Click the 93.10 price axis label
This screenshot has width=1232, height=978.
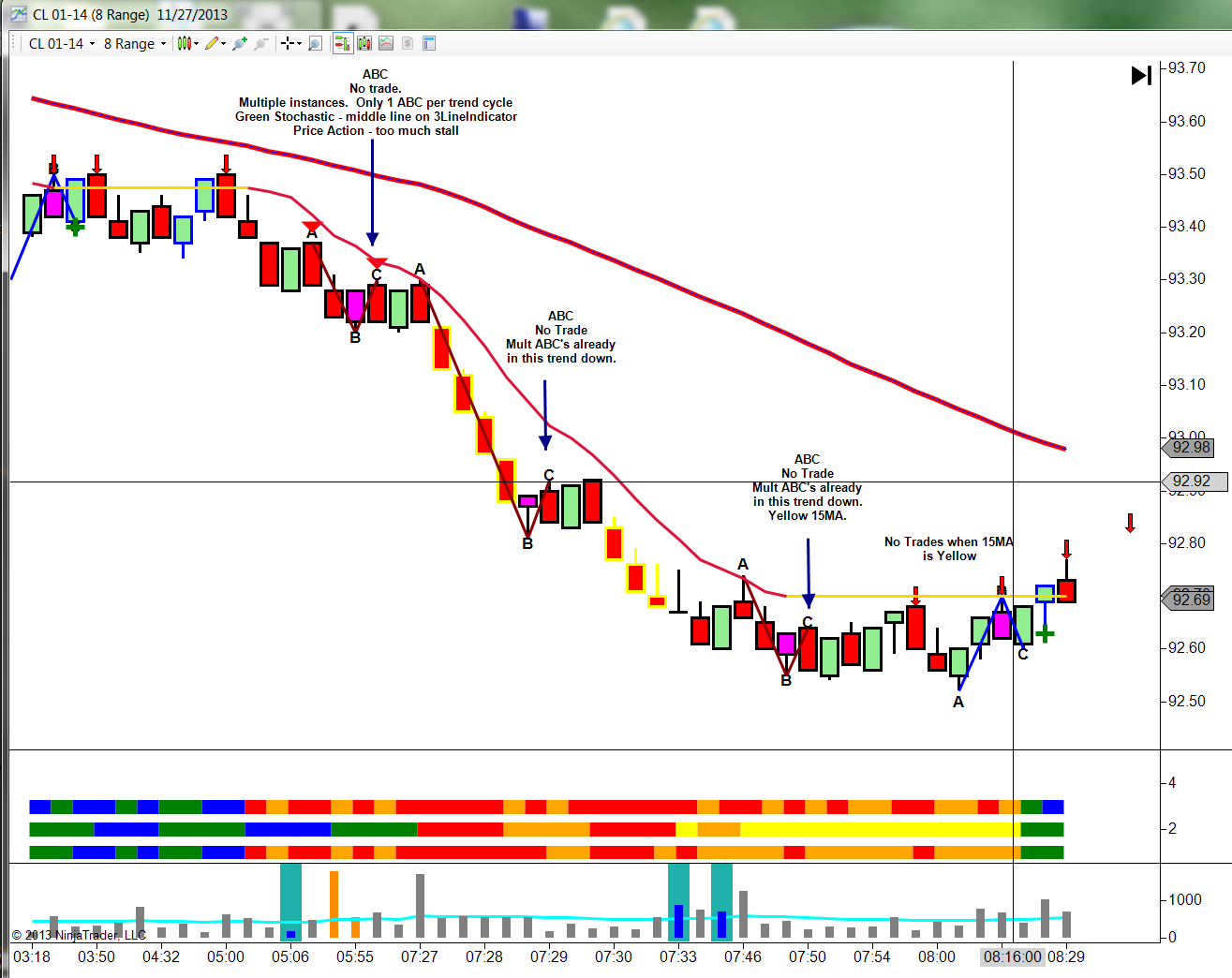(x=1187, y=384)
